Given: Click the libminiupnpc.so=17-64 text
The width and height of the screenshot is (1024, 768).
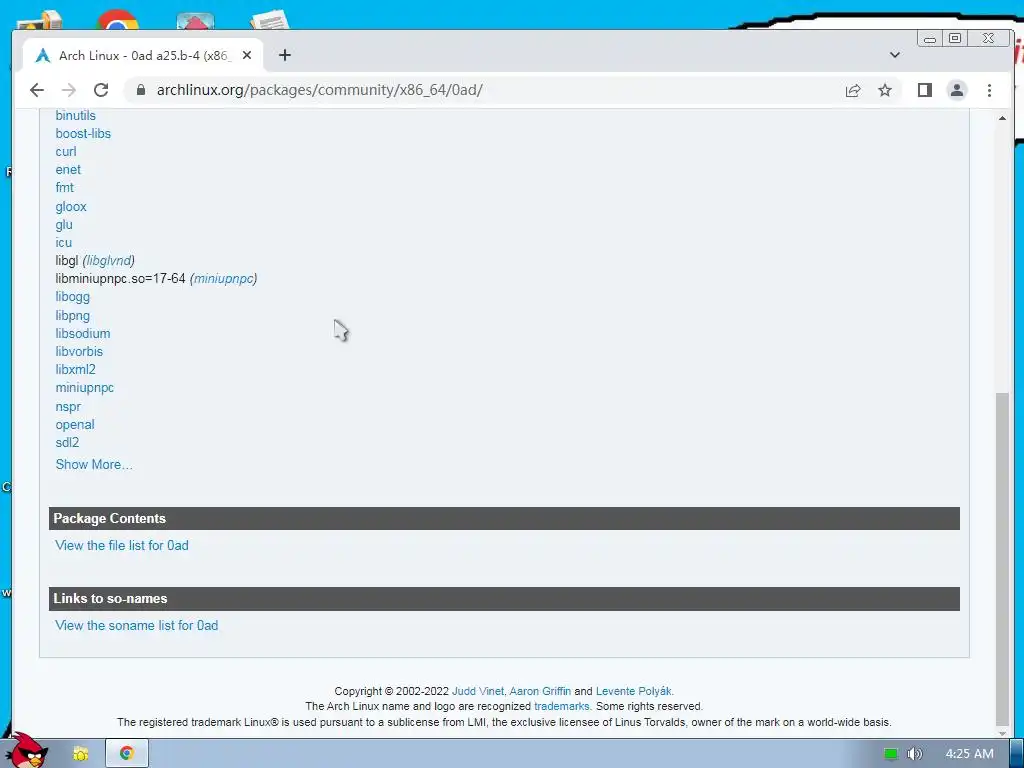Looking at the screenshot, I should pos(120,279).
